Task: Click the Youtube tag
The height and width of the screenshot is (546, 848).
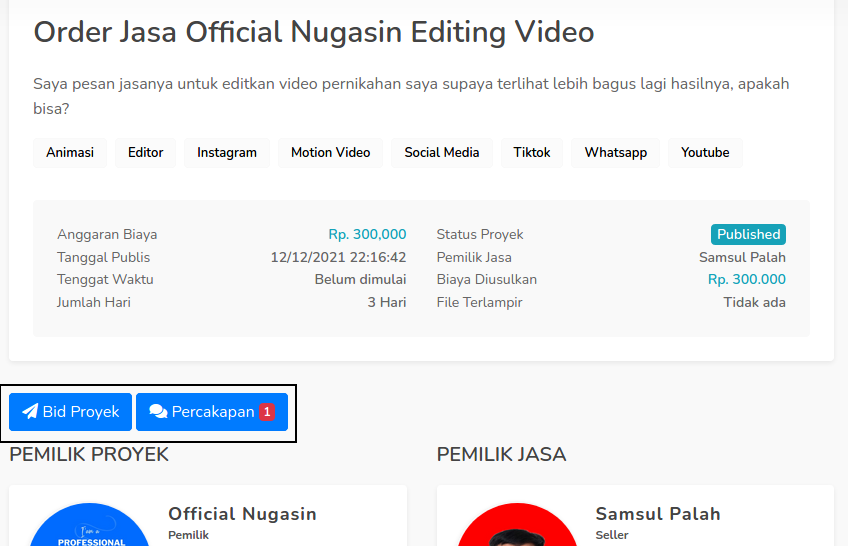Action: pyautogui.click(x=705, y=152)
